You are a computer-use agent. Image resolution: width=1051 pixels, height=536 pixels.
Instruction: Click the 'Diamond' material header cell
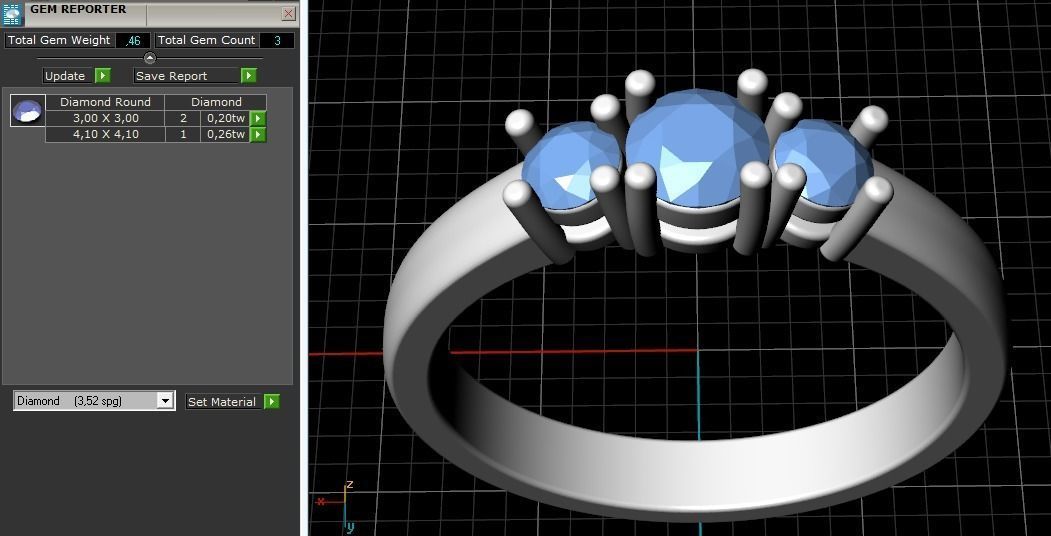[216, 103]
